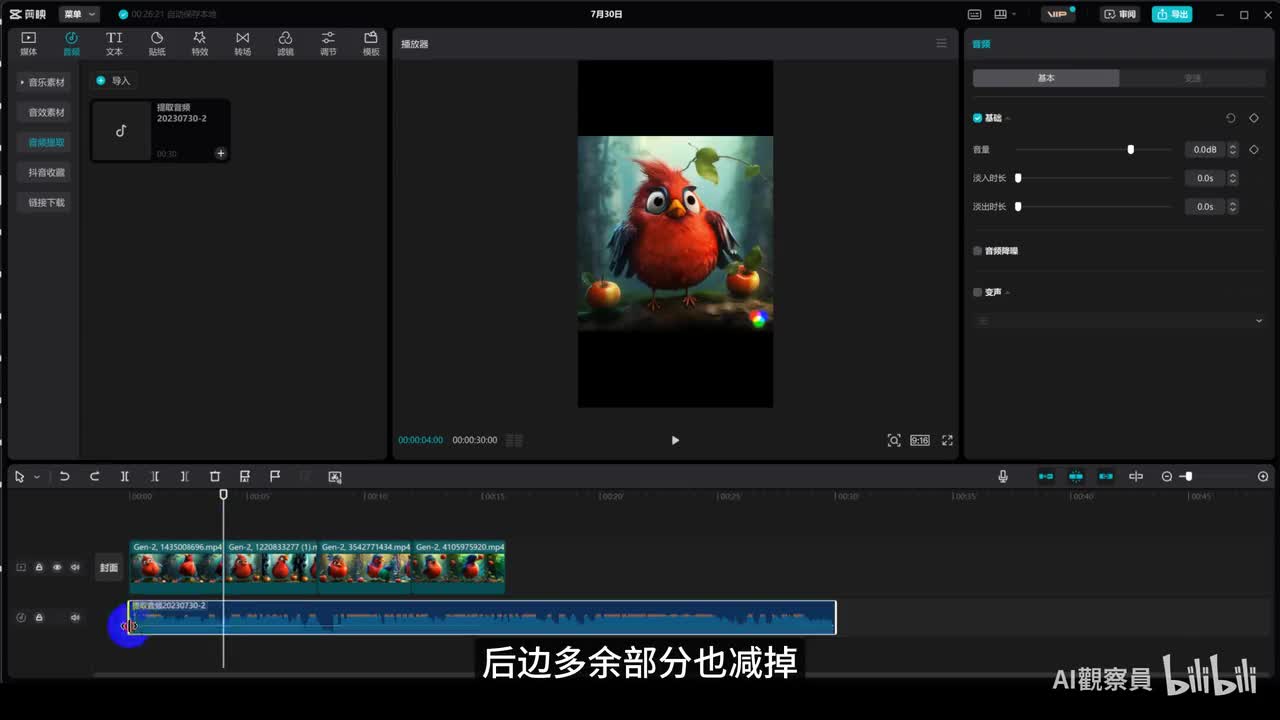This screenshot has height=720, width=1280.
Task: Click the 导出 export button
Action: pos(1172,14)
